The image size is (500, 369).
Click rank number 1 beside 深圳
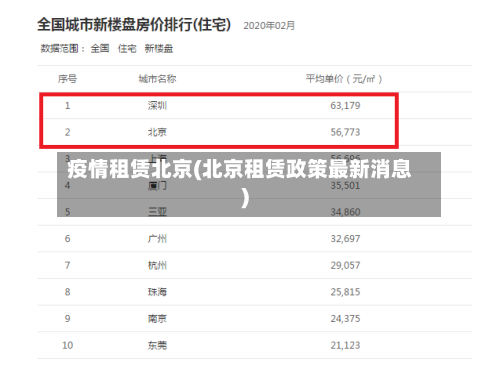[67, 106]
